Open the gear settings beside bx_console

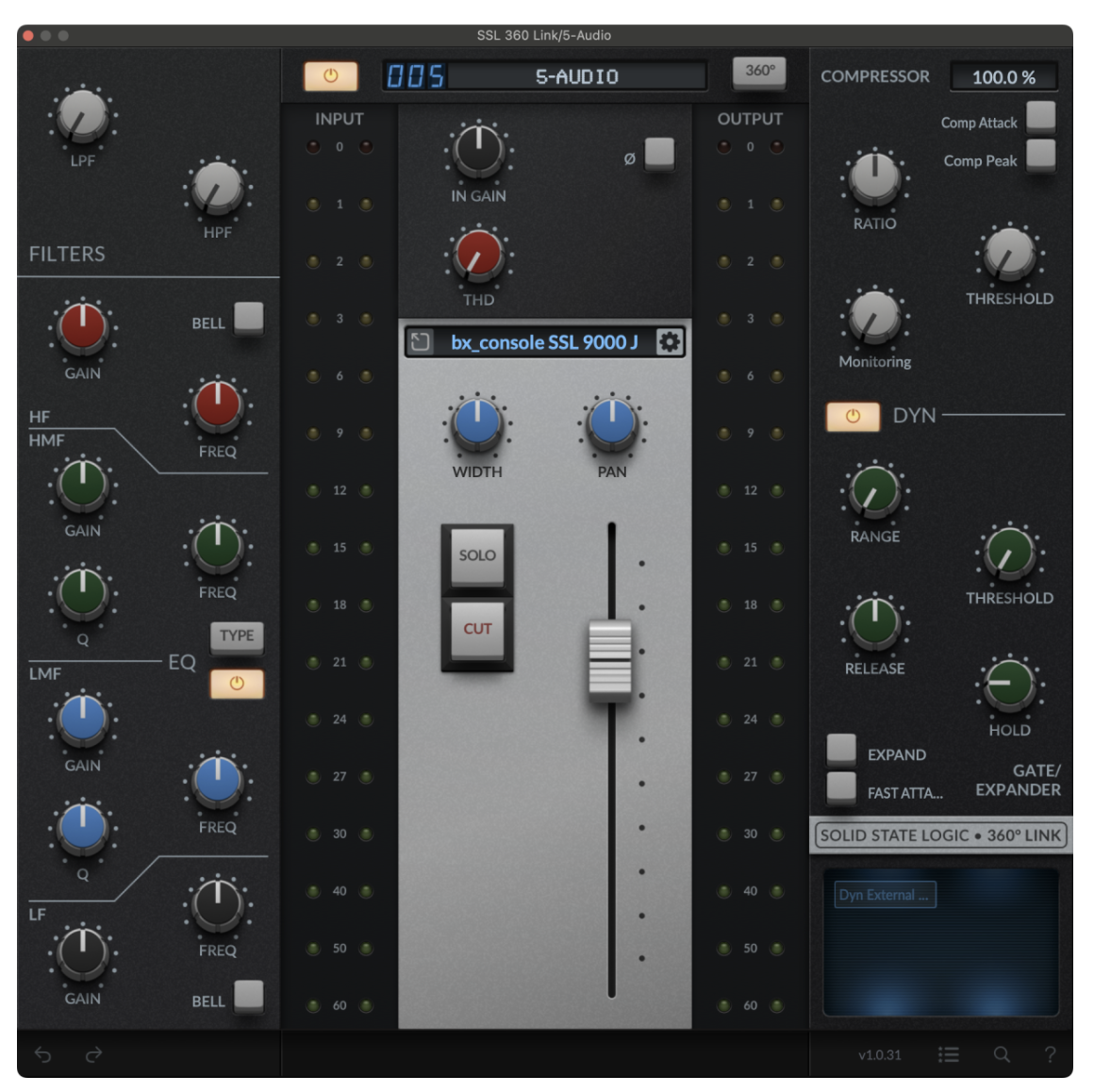(669, 342)
